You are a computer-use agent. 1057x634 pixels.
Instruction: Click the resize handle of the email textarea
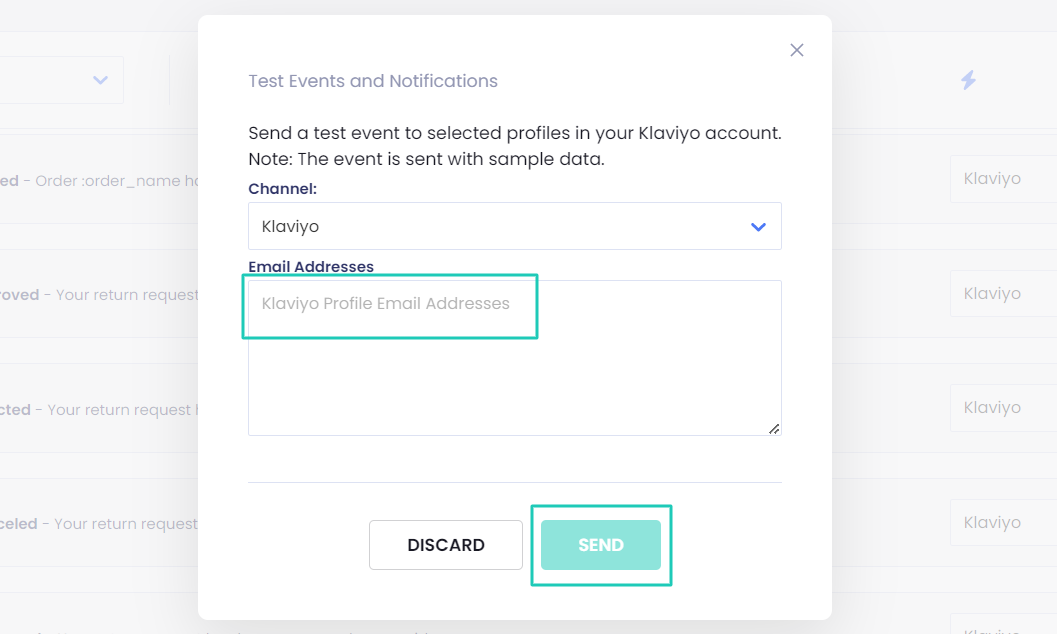point(774,428)
